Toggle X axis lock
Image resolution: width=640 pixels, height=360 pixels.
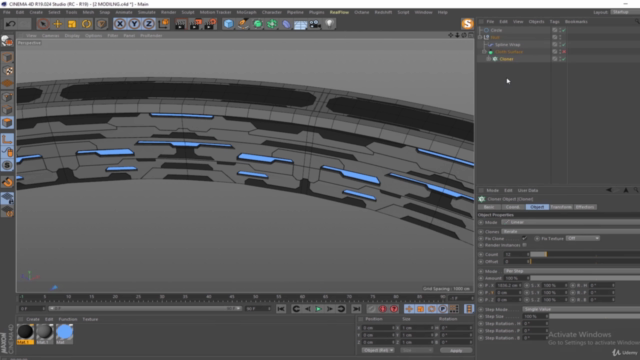[120, 24]
